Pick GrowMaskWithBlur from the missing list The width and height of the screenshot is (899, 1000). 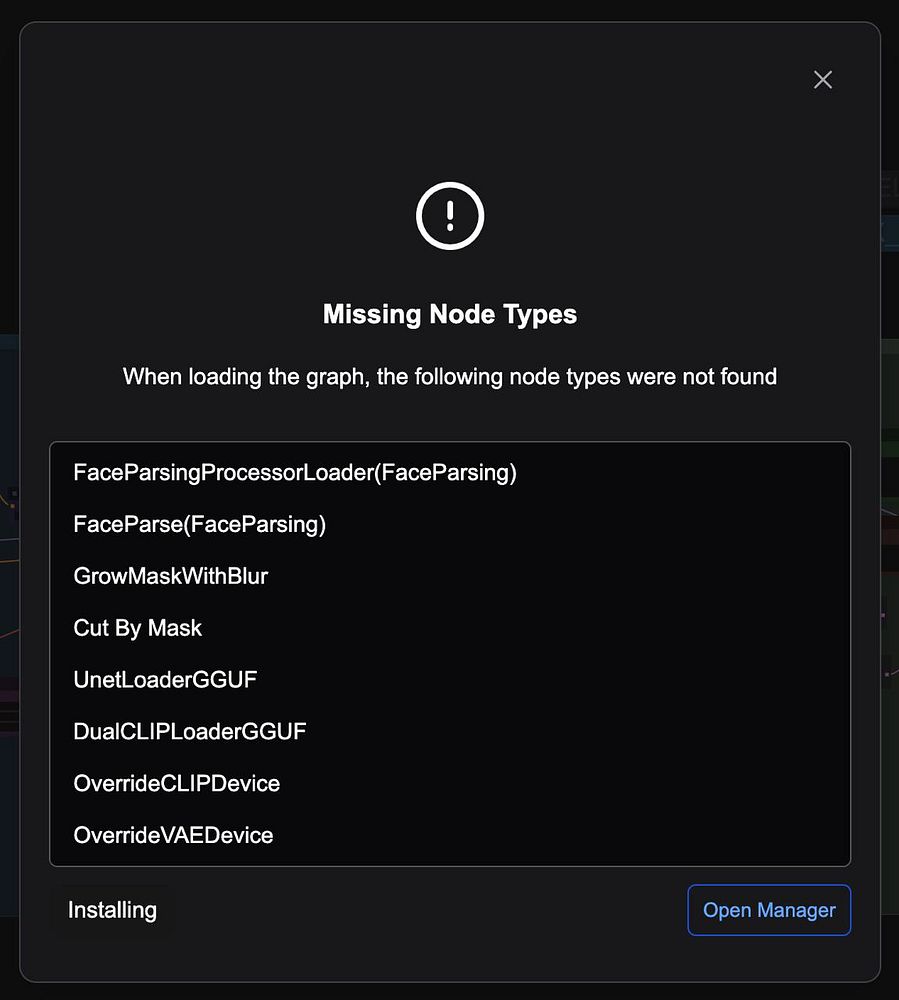[171, 576]
